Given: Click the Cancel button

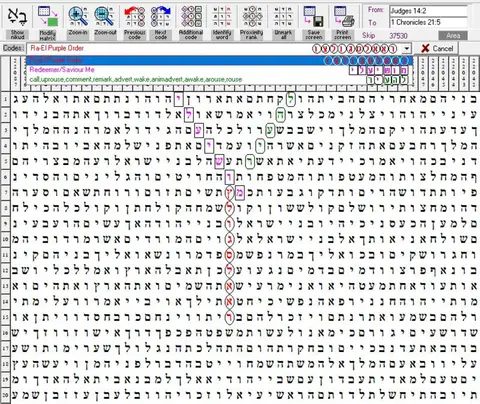Looking at the screenshot, I should [x=437, y=48].
